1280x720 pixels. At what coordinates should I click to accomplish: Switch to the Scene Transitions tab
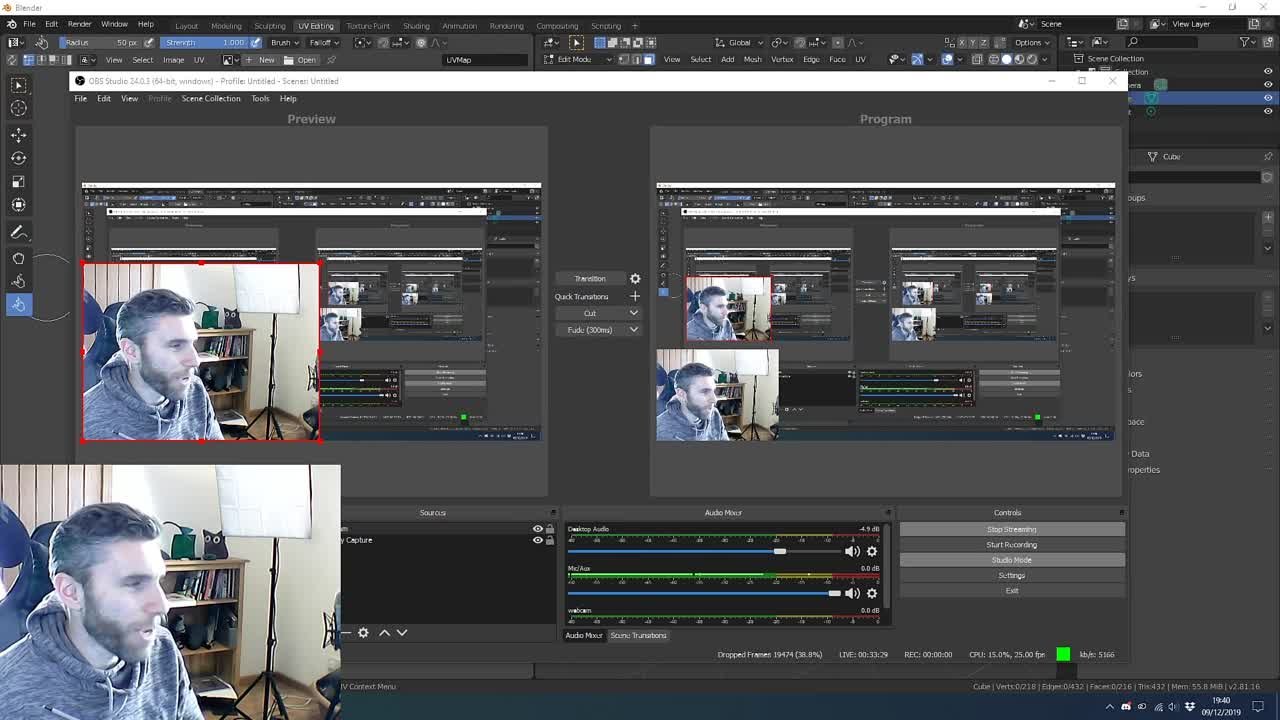[638, 635]
